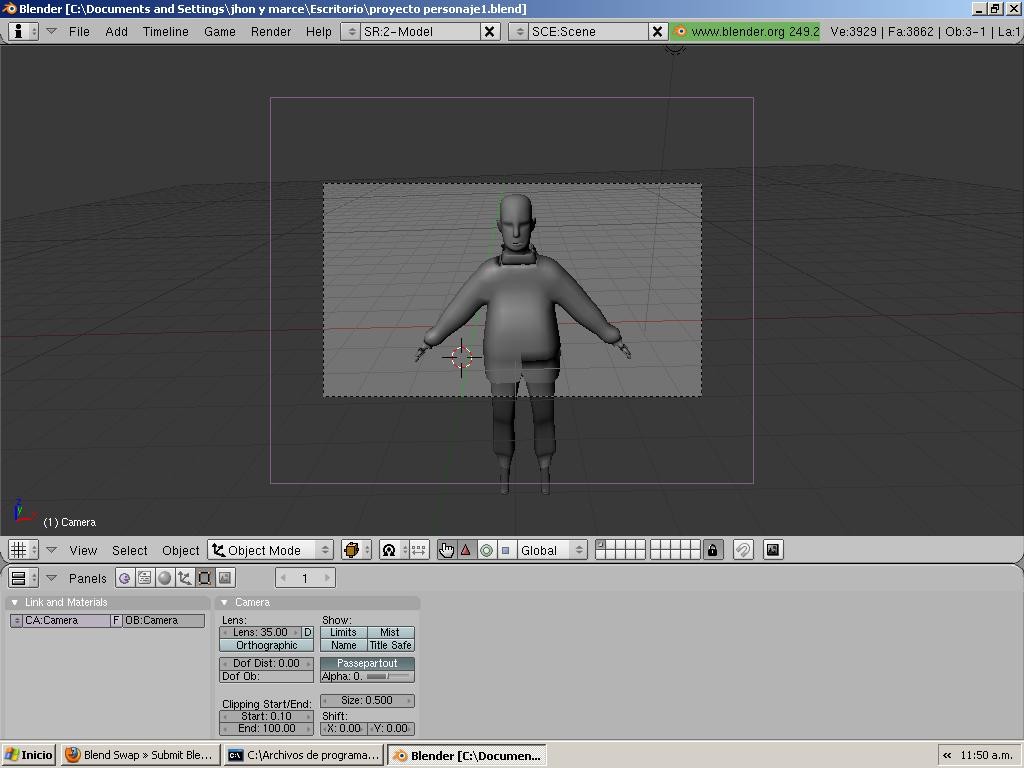Toggle Title Safe display
The image size is (1024, 768).
click(x=390, y=645)
